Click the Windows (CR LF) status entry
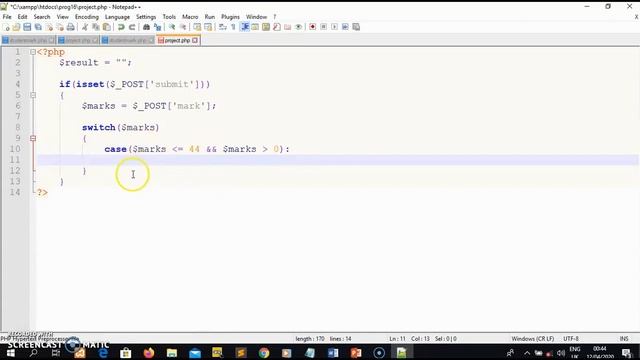Viewport: 640px width, 360px height. (533, 339)
